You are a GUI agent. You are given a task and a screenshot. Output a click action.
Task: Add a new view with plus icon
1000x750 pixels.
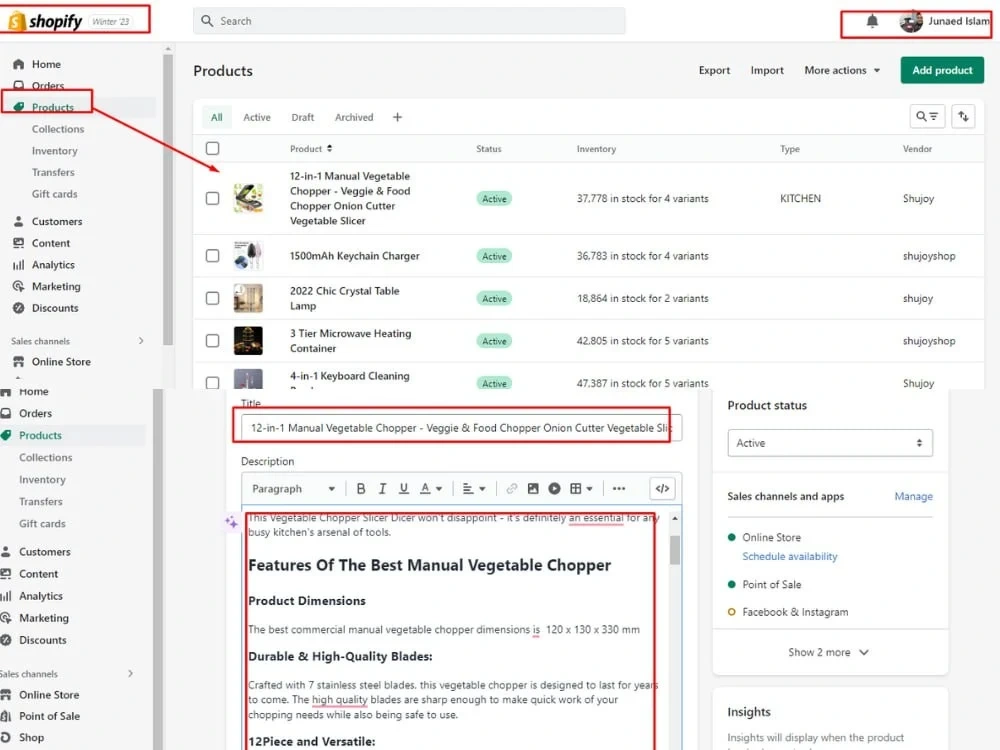point(397,117)
